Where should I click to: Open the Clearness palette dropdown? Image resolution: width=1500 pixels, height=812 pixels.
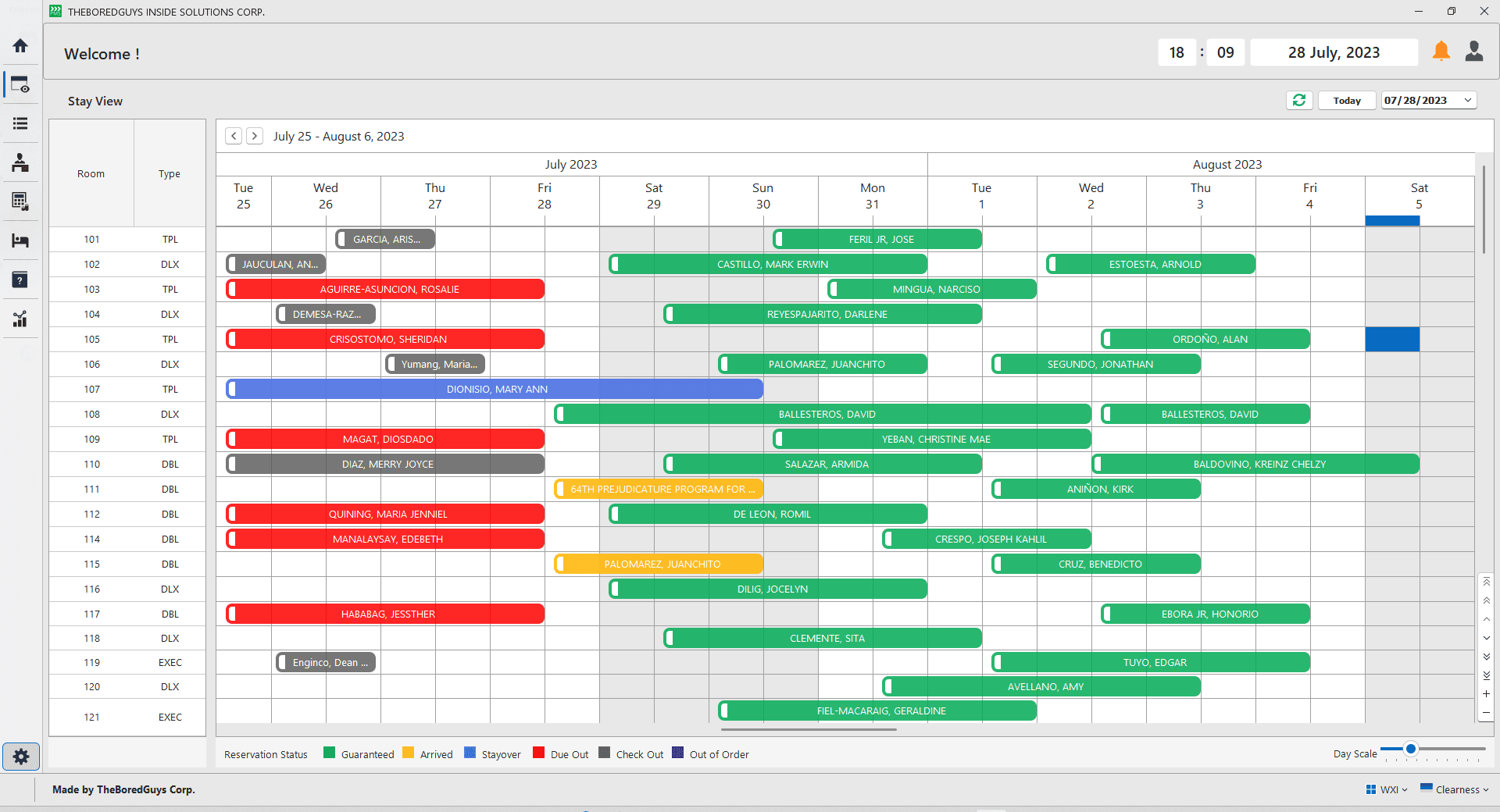(1454, 789)
